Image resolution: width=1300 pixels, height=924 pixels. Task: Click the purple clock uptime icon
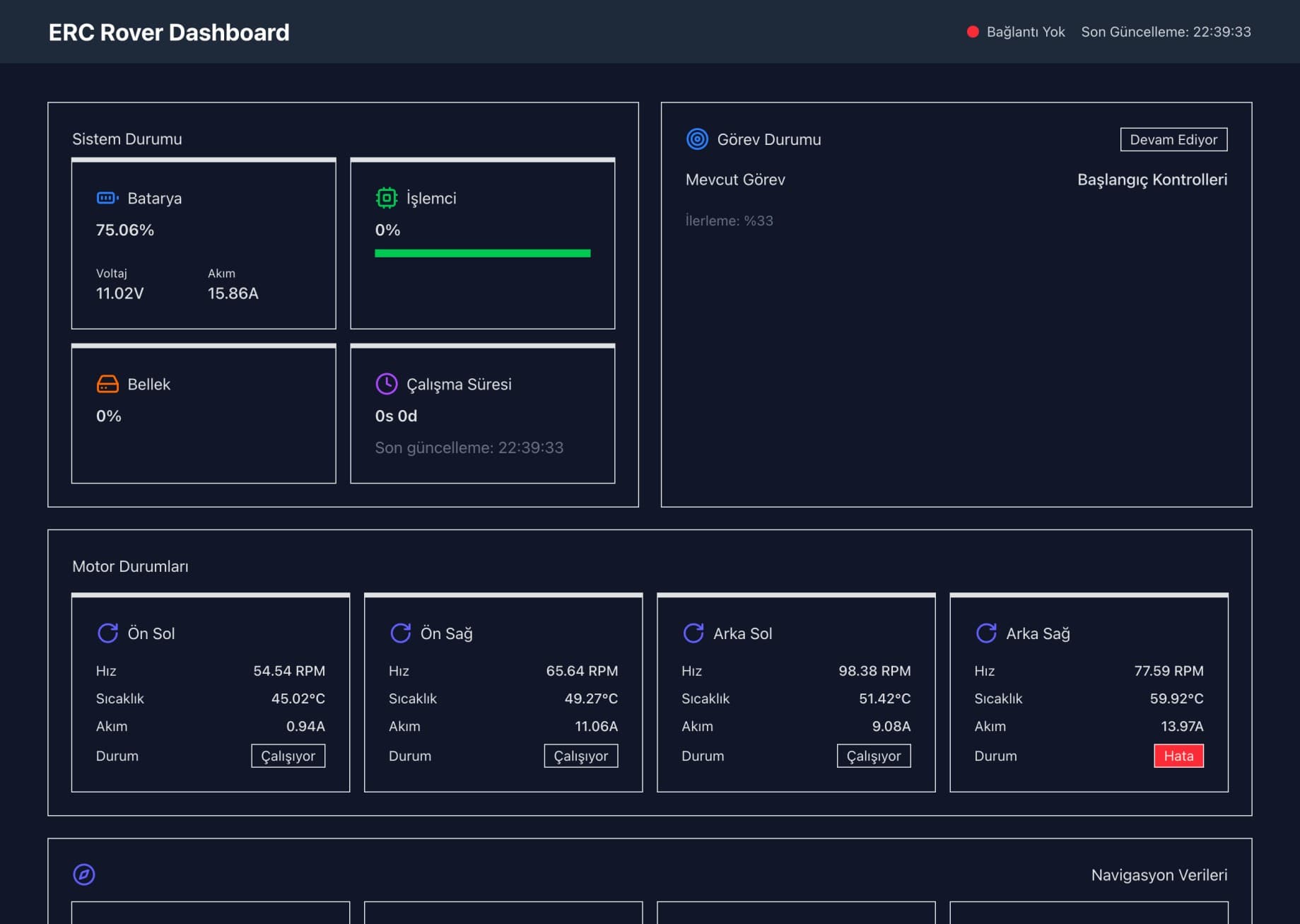(x=386, y=384)
